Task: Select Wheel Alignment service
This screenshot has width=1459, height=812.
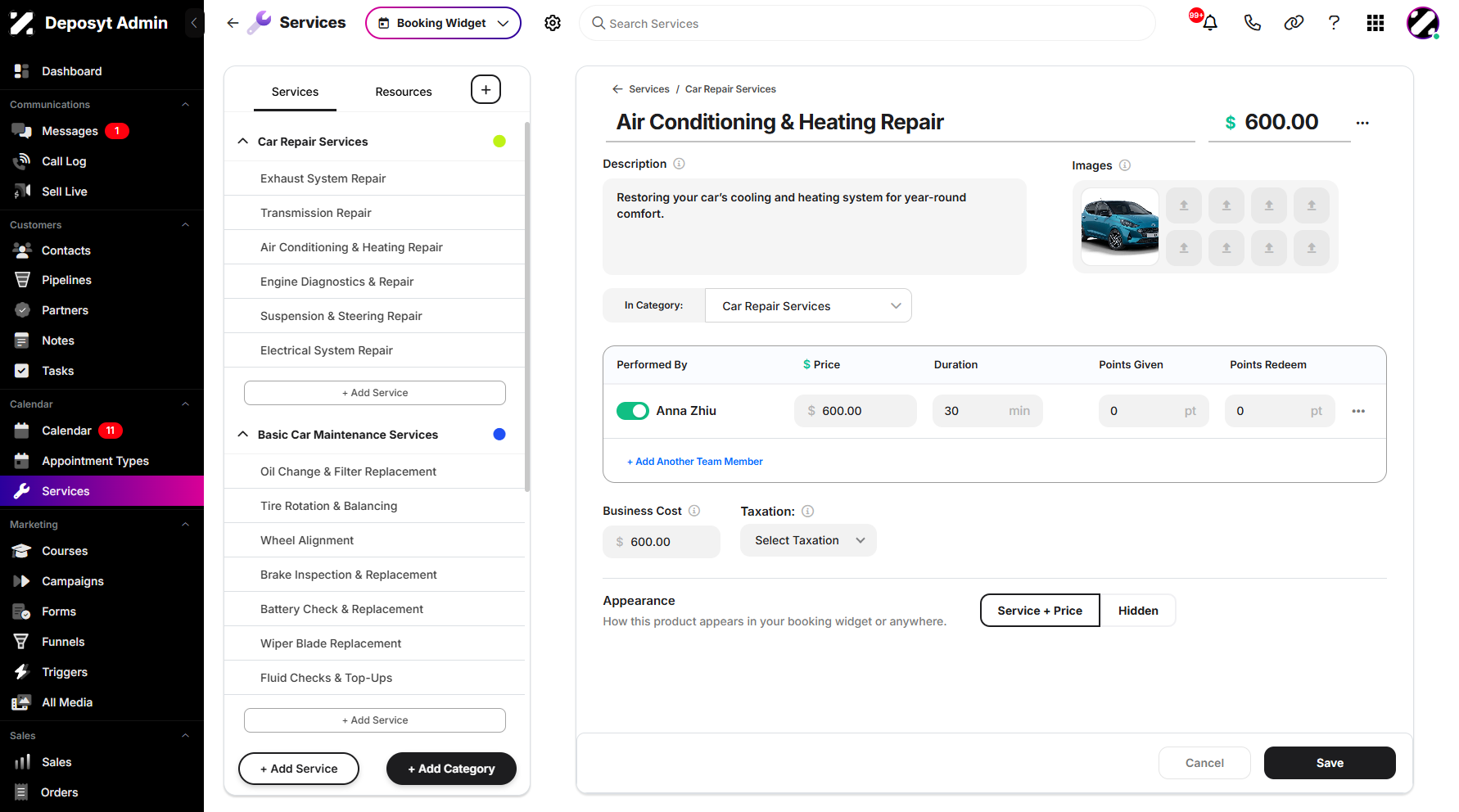Action: coord(375,540)
